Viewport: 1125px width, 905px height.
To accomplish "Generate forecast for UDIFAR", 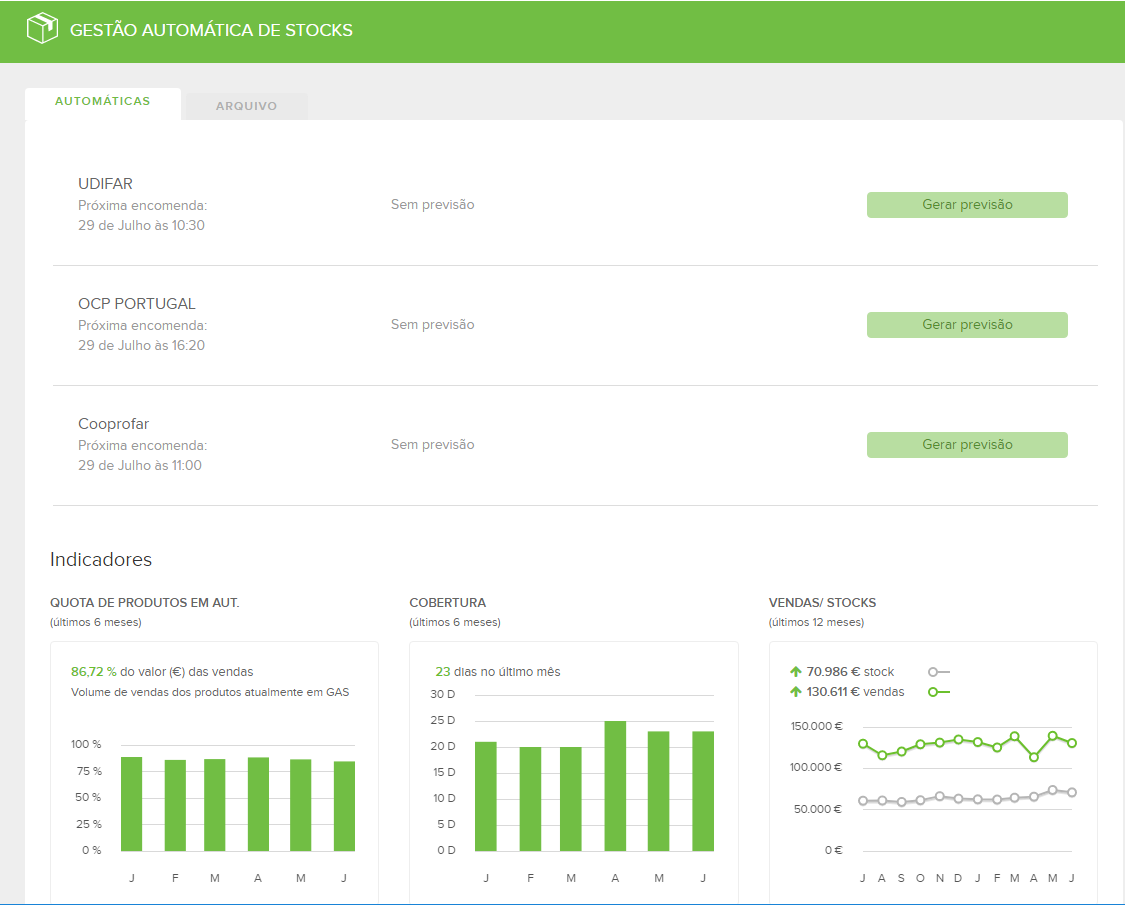I will pos(967,205).
